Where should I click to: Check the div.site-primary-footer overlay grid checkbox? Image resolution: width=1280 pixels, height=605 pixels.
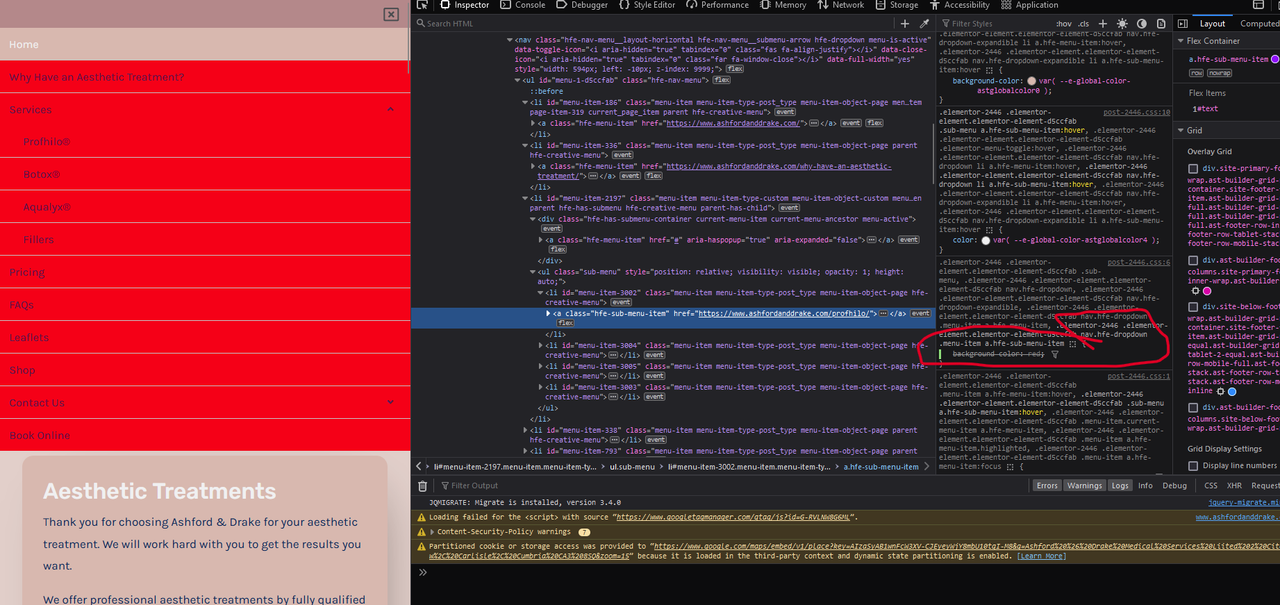coord(1193,168)
